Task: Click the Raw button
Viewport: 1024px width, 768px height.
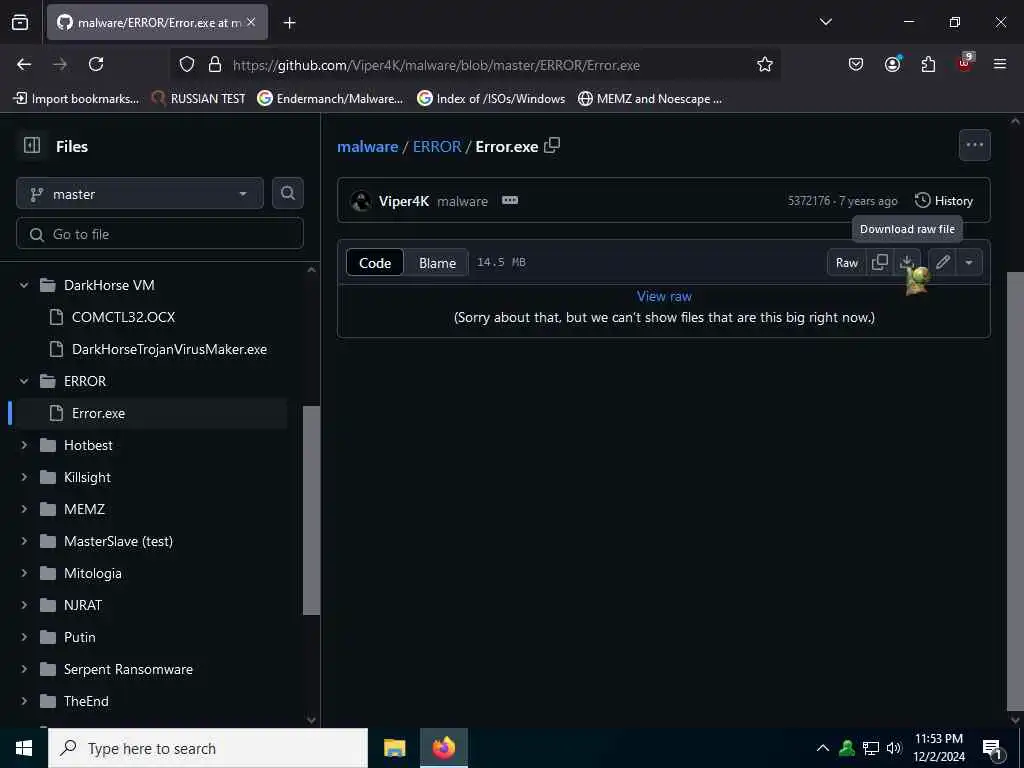Action: (846, 263)
